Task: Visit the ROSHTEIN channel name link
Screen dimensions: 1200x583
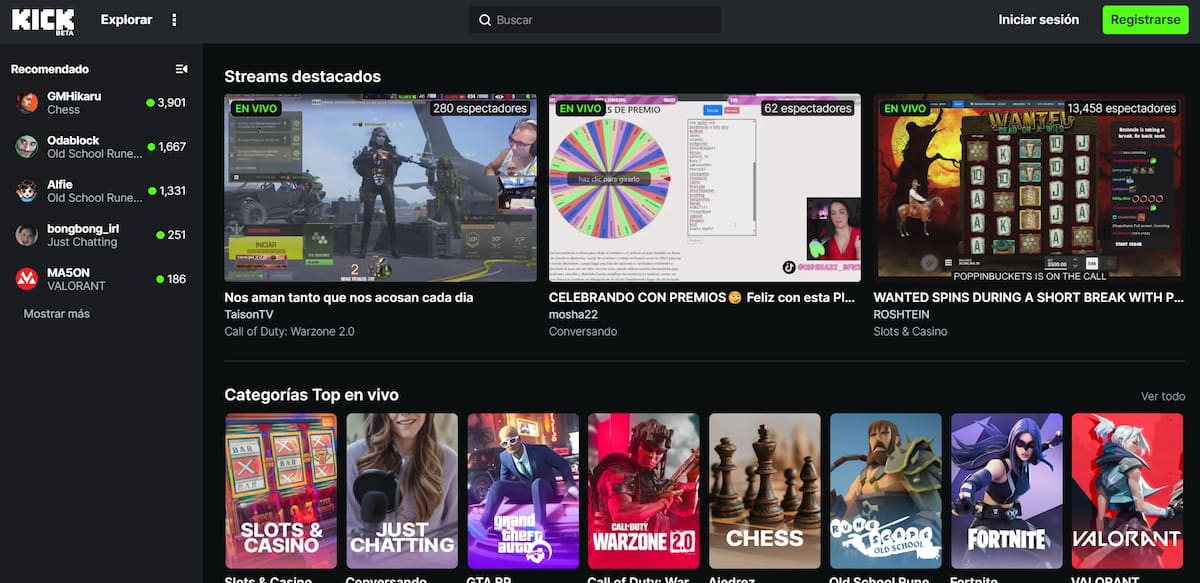Action: pyautogui.click(x=903, y=315)
